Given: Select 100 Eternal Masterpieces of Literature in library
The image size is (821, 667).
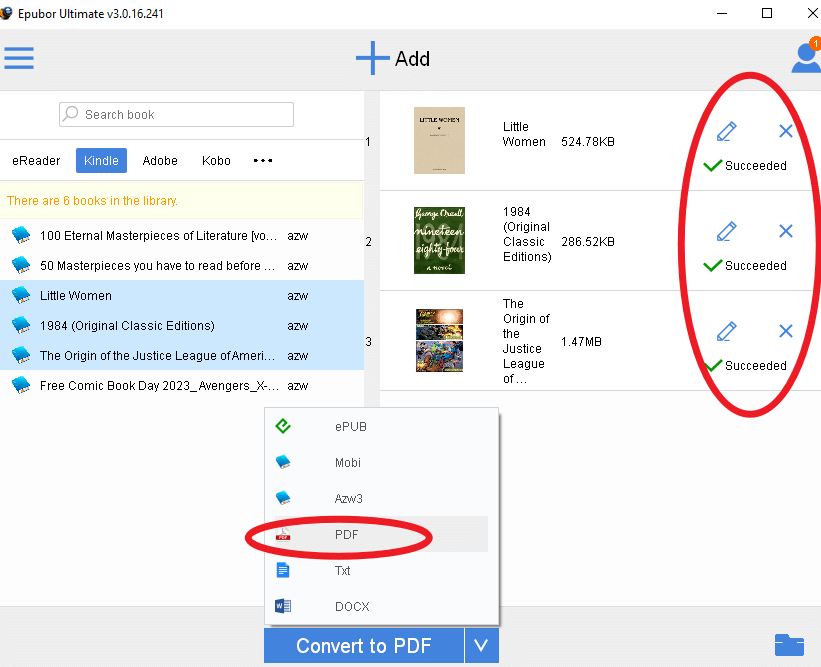Looking at the screenshot, I should (182, 236).
